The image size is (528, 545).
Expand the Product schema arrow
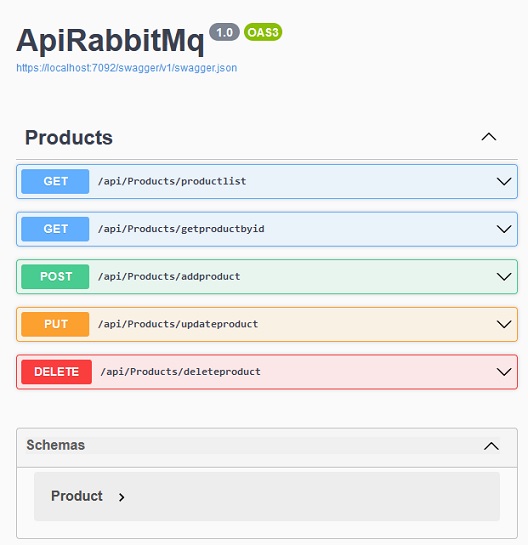coord(121,497)
